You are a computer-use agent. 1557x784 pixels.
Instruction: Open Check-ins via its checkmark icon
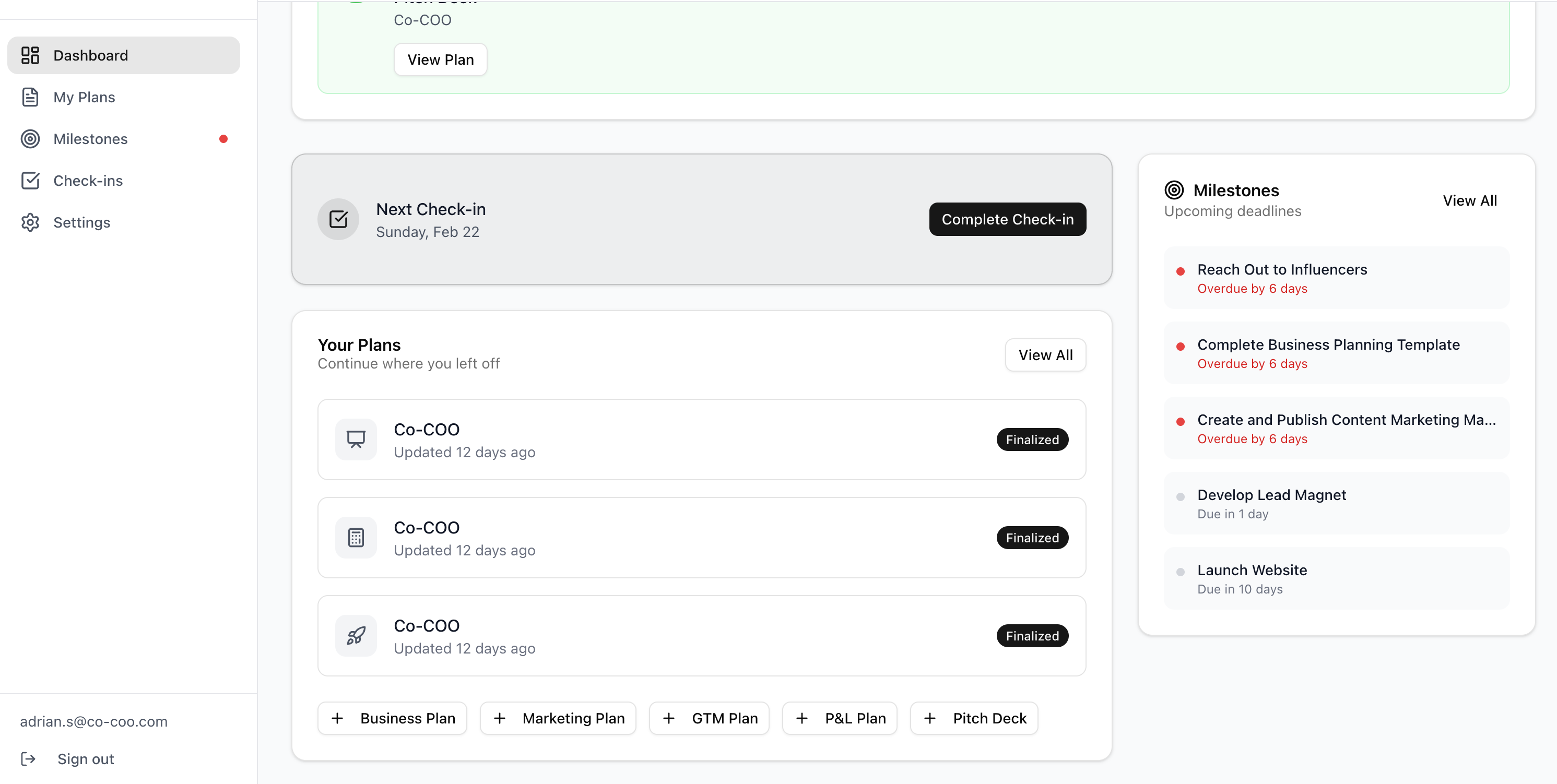pyautogui.click(x=31, y=180)
